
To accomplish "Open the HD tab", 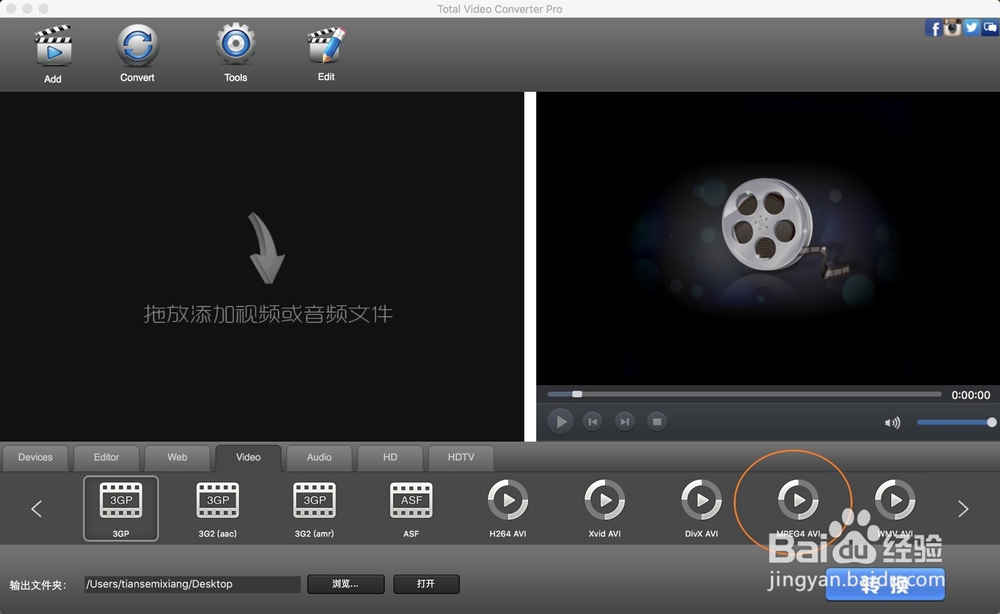I will point(390,457).
